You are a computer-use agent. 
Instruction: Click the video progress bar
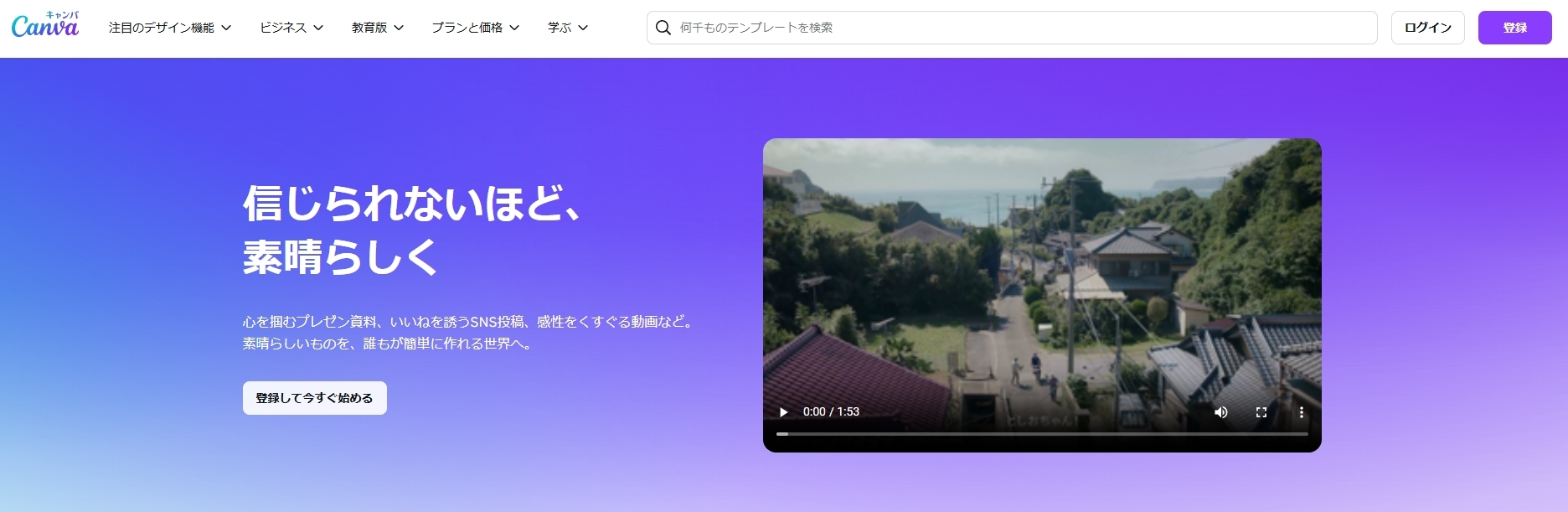tap(1041, 434)
